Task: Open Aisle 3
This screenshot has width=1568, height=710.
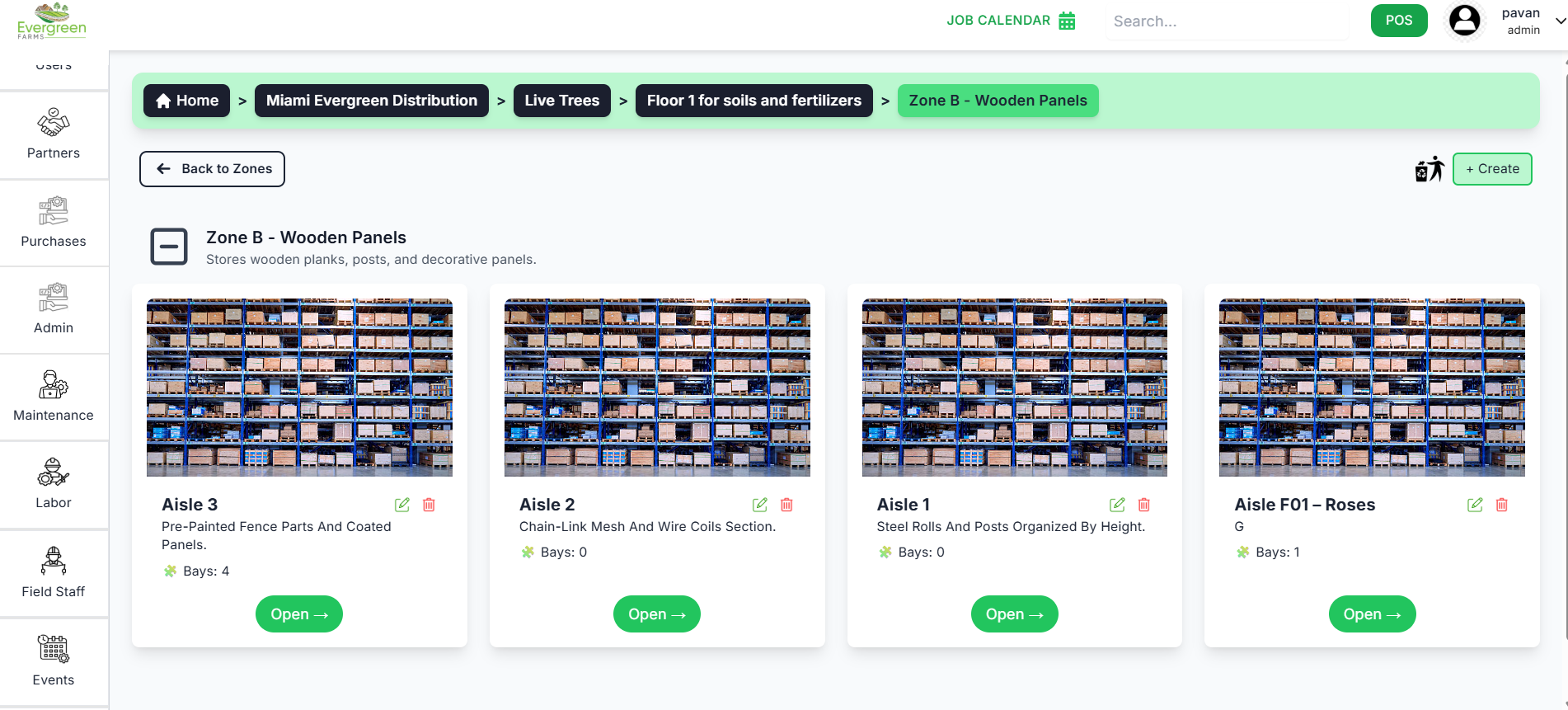Action: [x=299, y=614]
